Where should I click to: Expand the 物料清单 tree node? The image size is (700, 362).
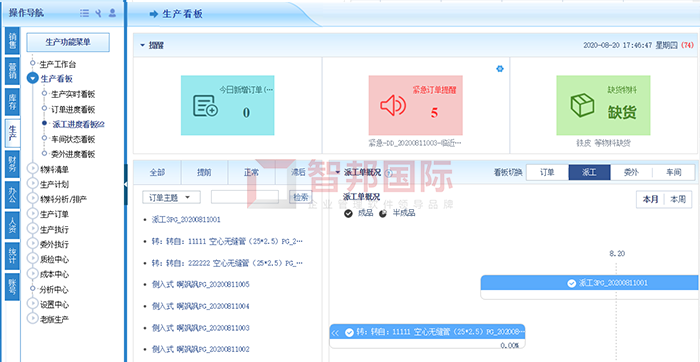pos(32,169)
